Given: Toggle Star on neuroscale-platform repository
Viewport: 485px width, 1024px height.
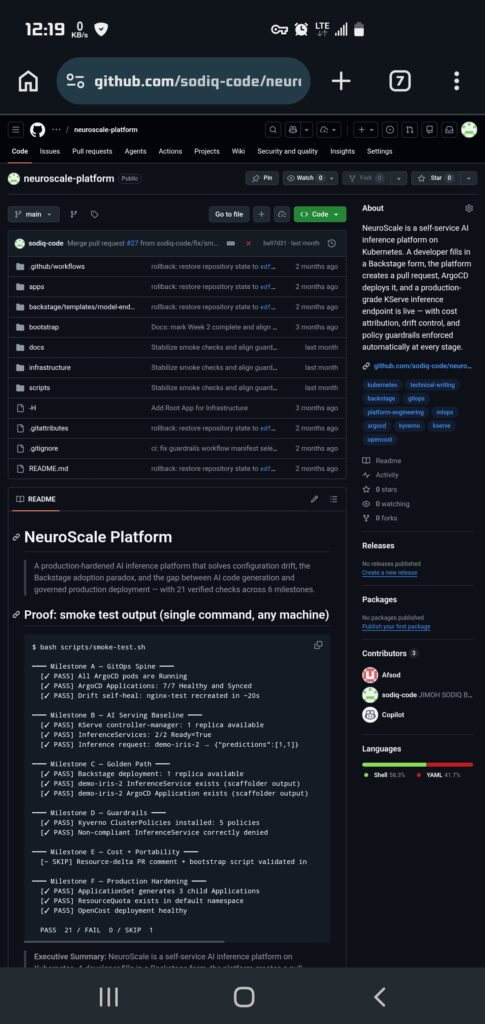Looking at the screenshot, I should 435,178.
